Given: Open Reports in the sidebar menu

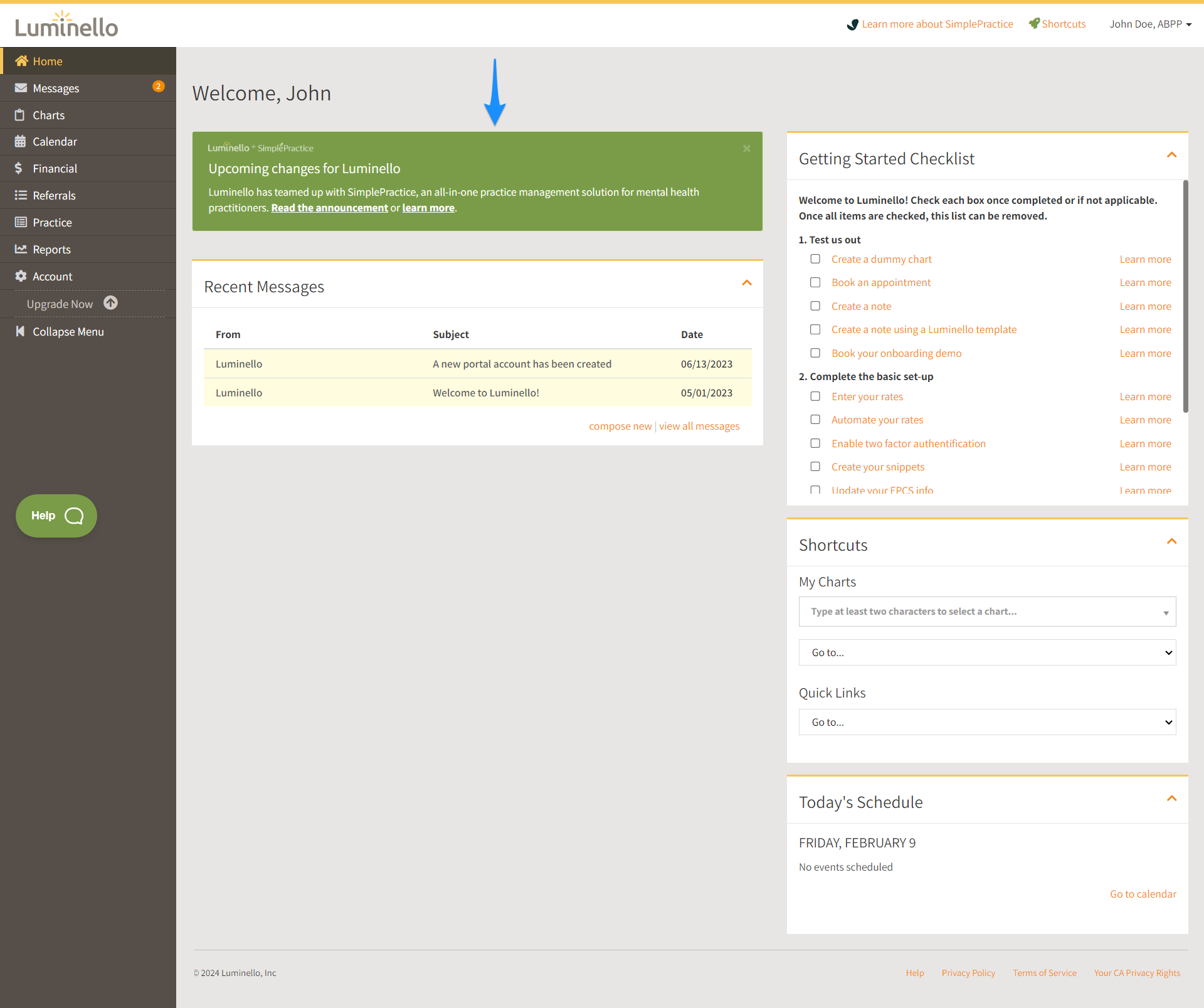Looking at the screenshot, I should (51, 250).
